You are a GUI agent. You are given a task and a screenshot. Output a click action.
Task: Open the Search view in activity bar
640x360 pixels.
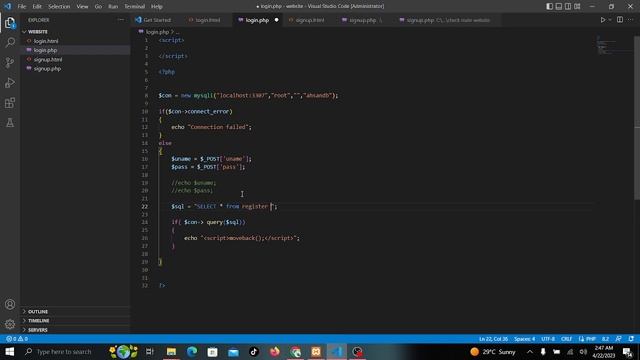[x=10, y=42]
